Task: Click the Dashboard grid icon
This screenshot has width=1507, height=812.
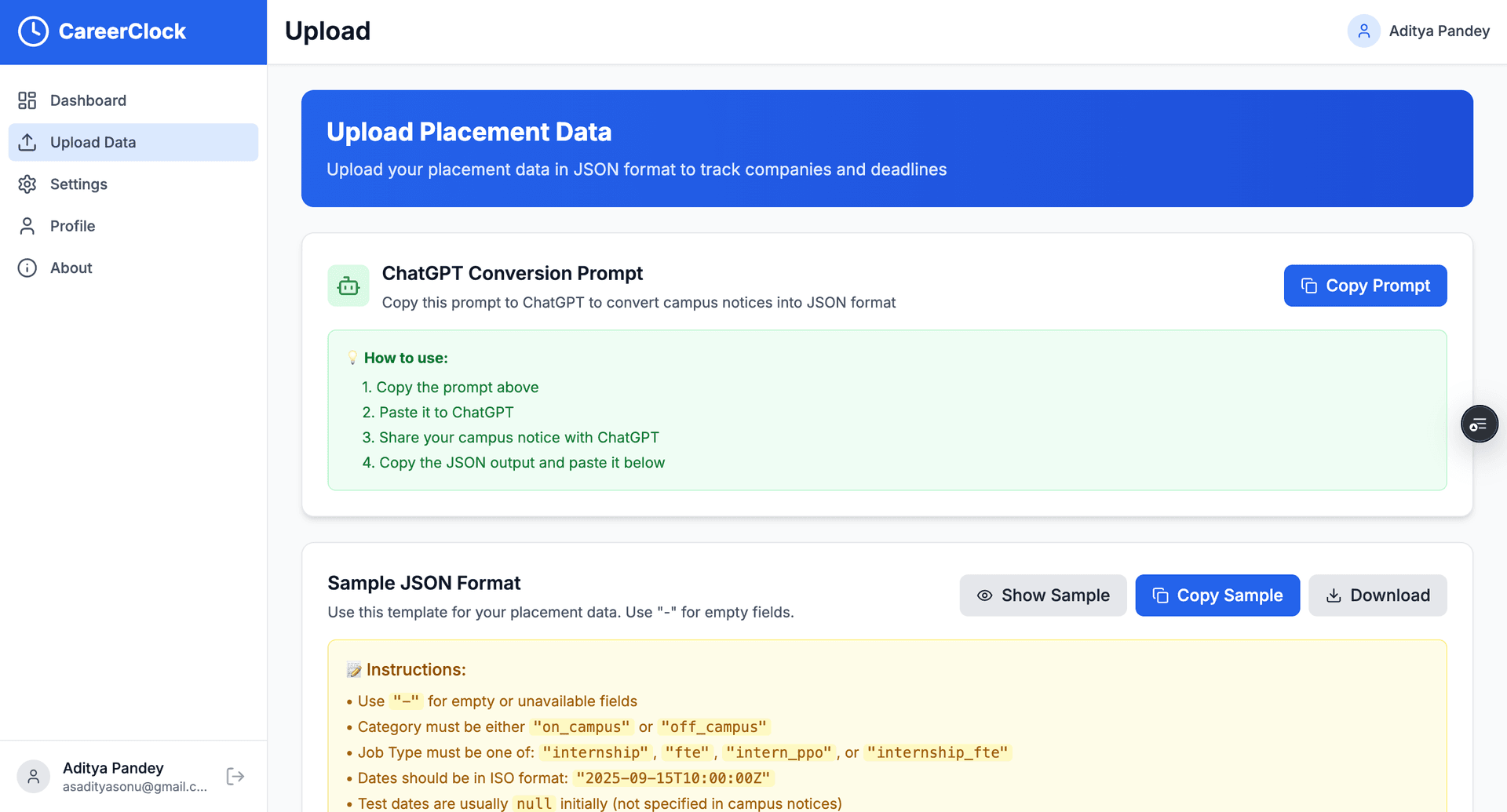Action: tap(27, 100)
